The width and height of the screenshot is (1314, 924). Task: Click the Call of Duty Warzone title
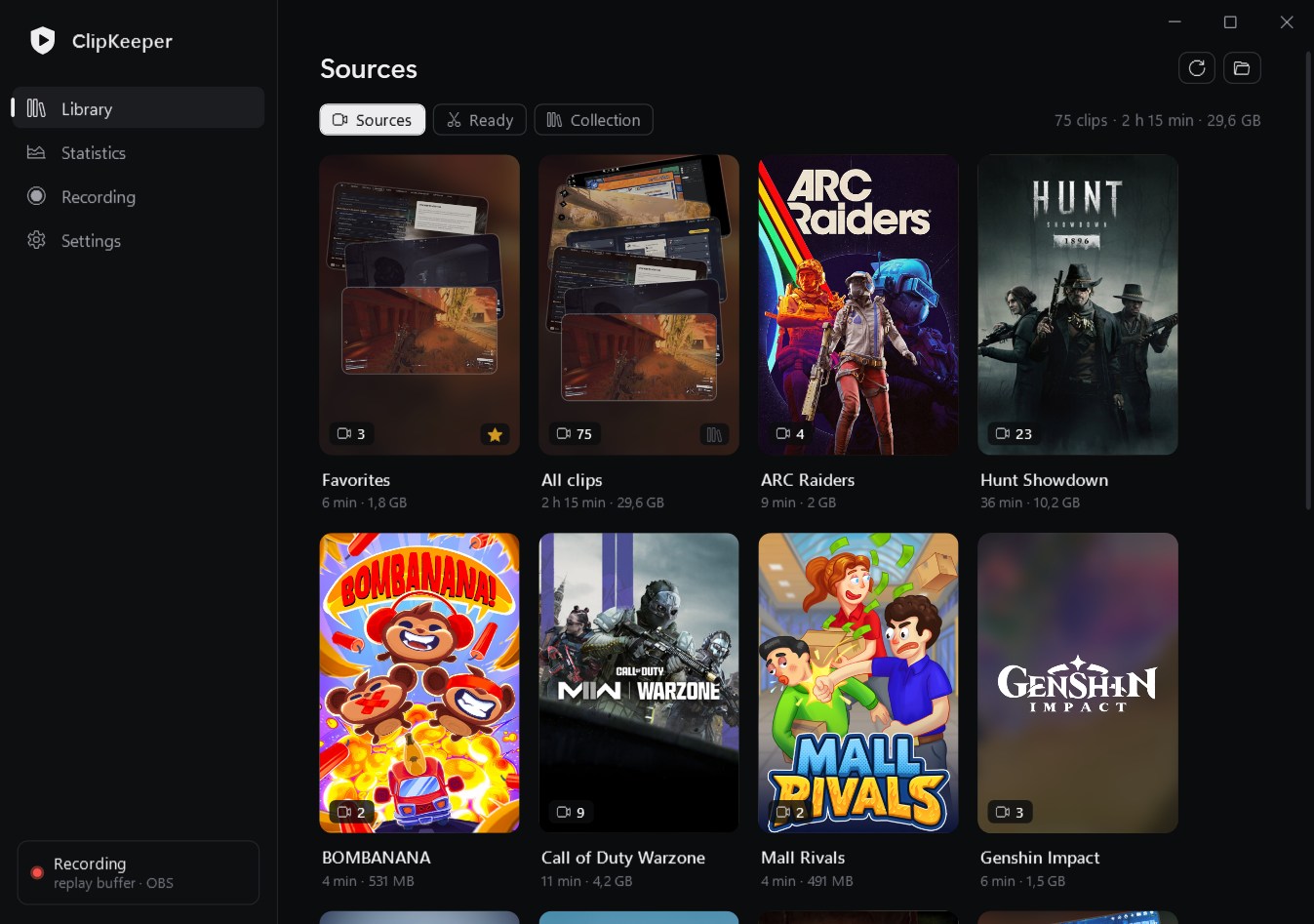pyautogui.click(x=623, y=858)
